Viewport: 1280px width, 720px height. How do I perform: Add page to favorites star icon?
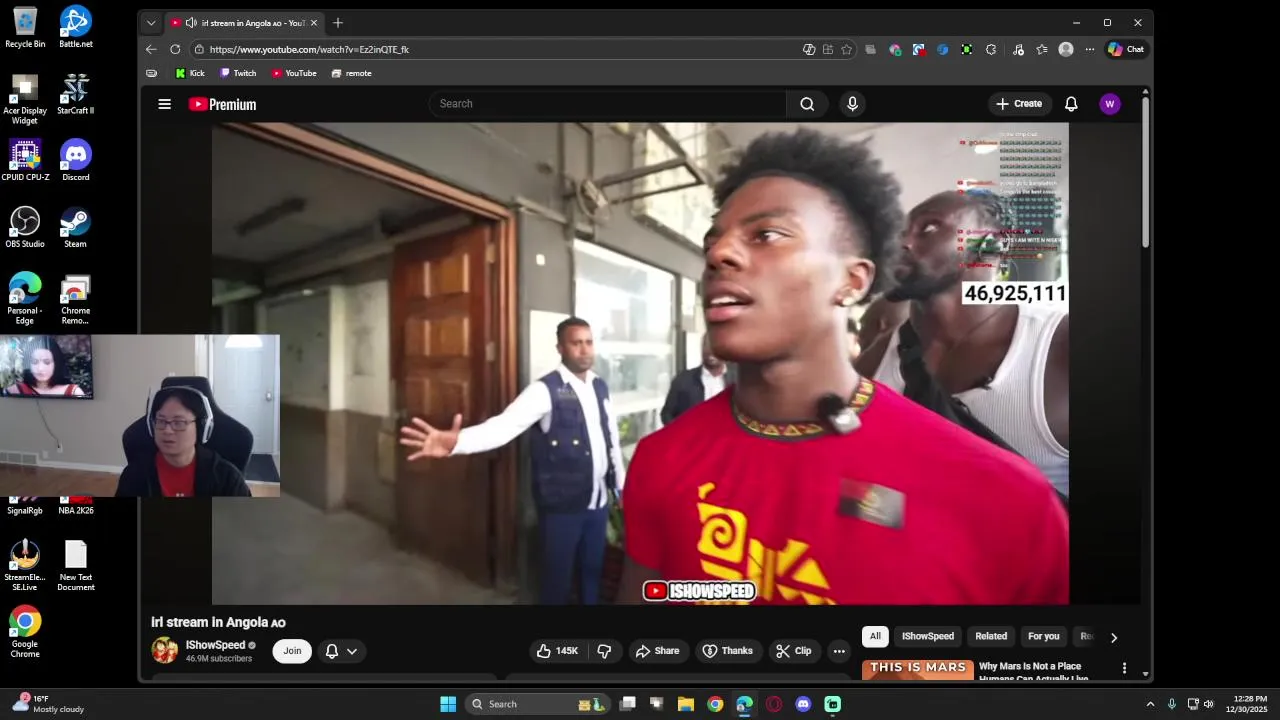[846, 49]
